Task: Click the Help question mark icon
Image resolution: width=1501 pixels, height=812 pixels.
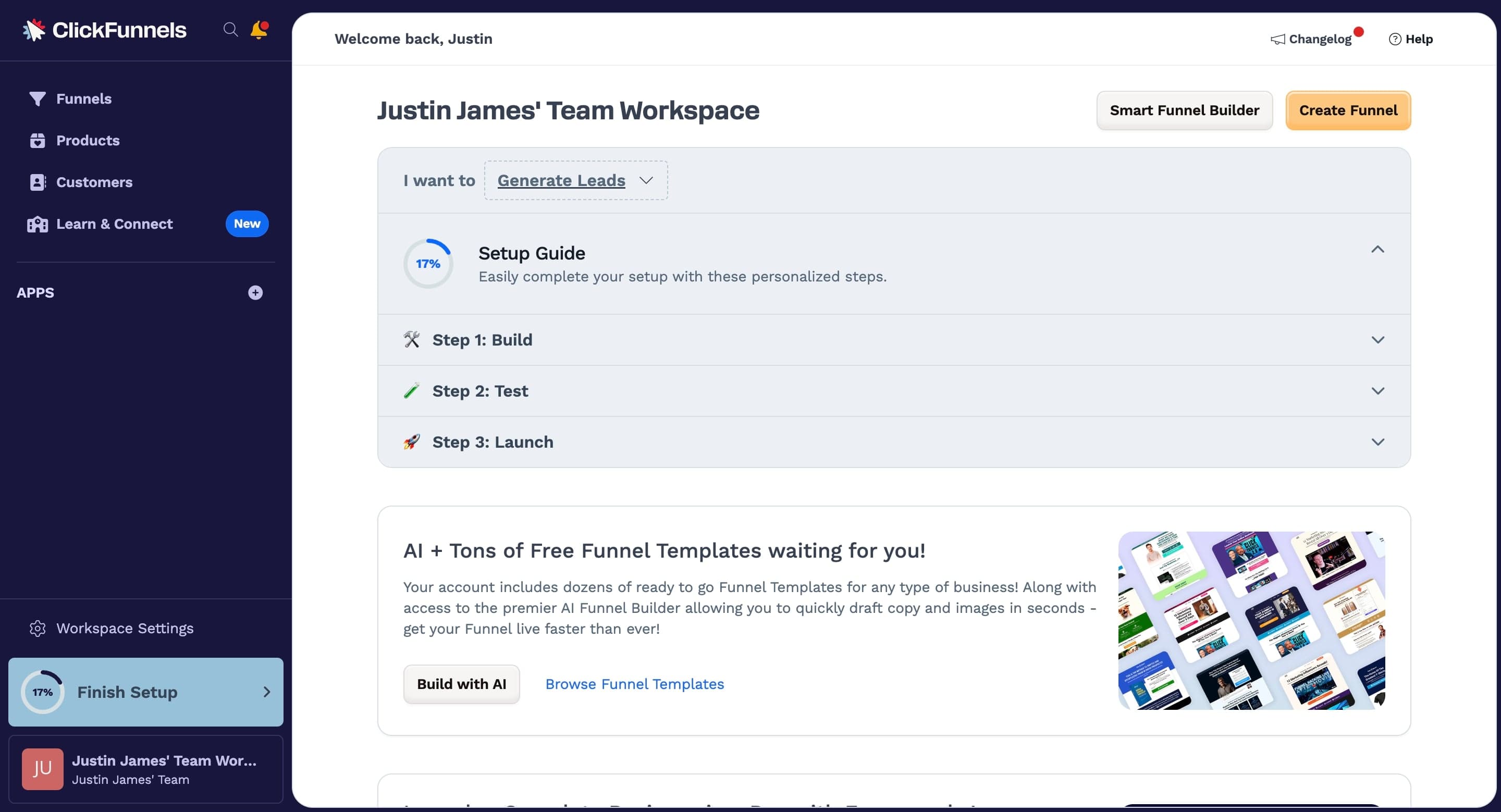Action: tap(1395, 39)
